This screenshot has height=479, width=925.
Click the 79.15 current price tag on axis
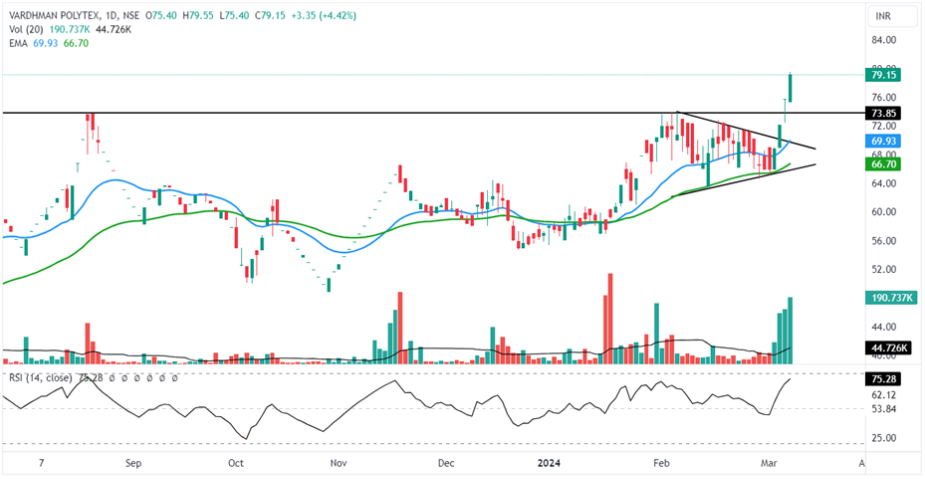coord(883,75)
